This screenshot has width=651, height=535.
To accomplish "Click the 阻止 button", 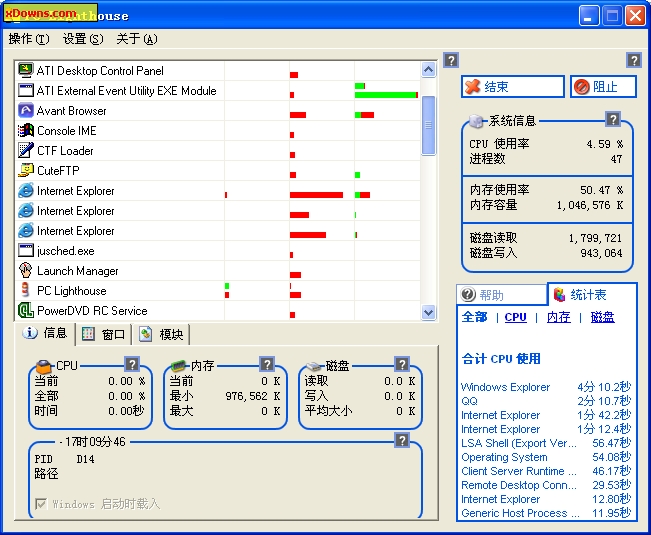I will tap(603, 86).
